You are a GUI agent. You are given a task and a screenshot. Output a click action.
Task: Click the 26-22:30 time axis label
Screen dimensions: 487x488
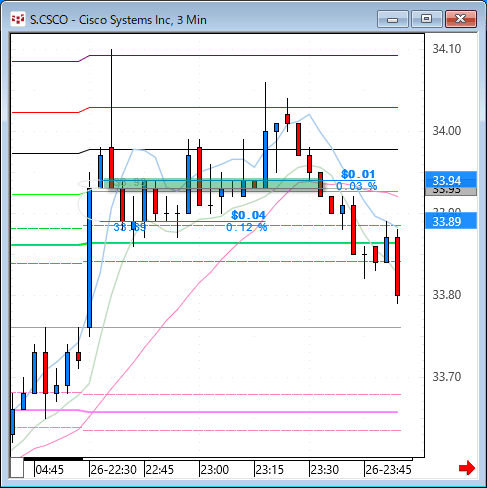click(114, 470)
